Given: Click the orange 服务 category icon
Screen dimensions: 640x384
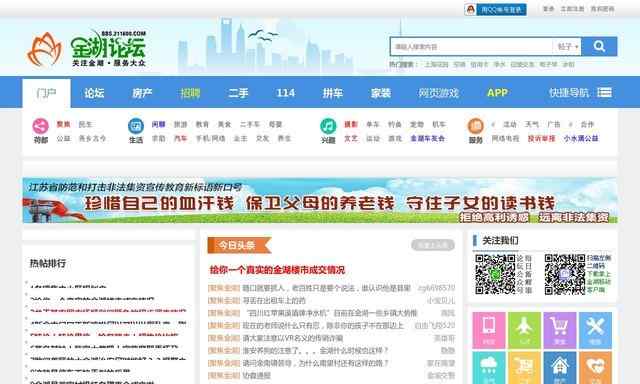Looking at the screenshot, I should (476, 126).
